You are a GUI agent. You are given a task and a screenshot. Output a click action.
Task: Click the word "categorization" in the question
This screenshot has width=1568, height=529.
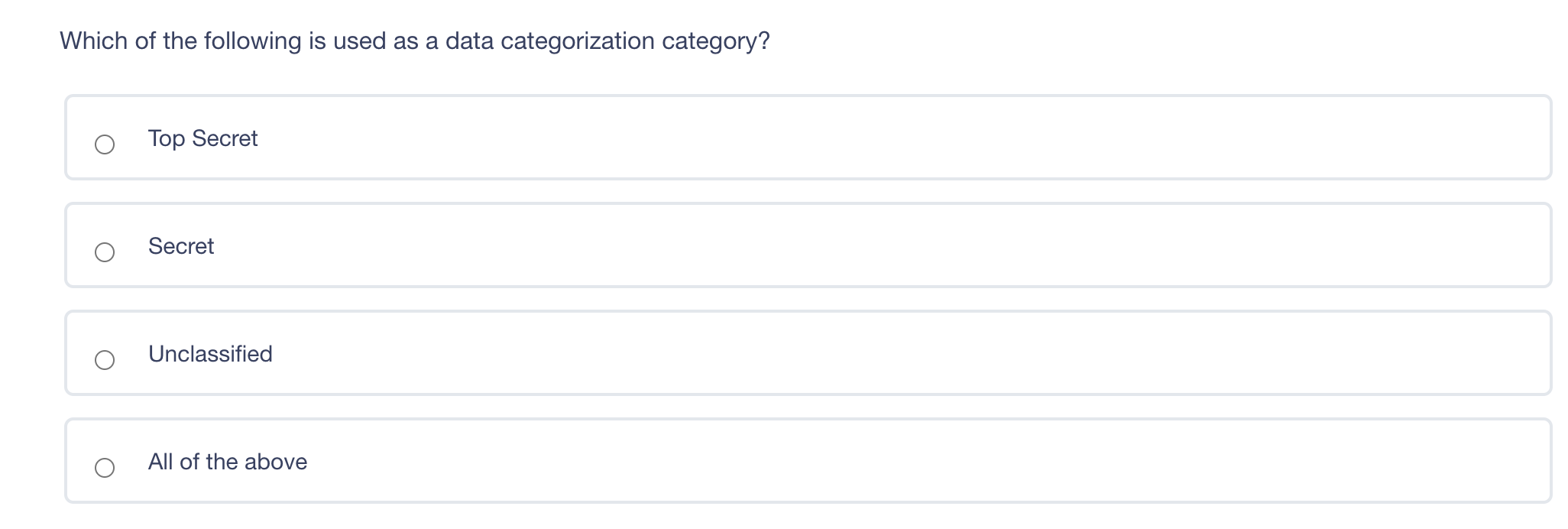click(x=578, y=41)
